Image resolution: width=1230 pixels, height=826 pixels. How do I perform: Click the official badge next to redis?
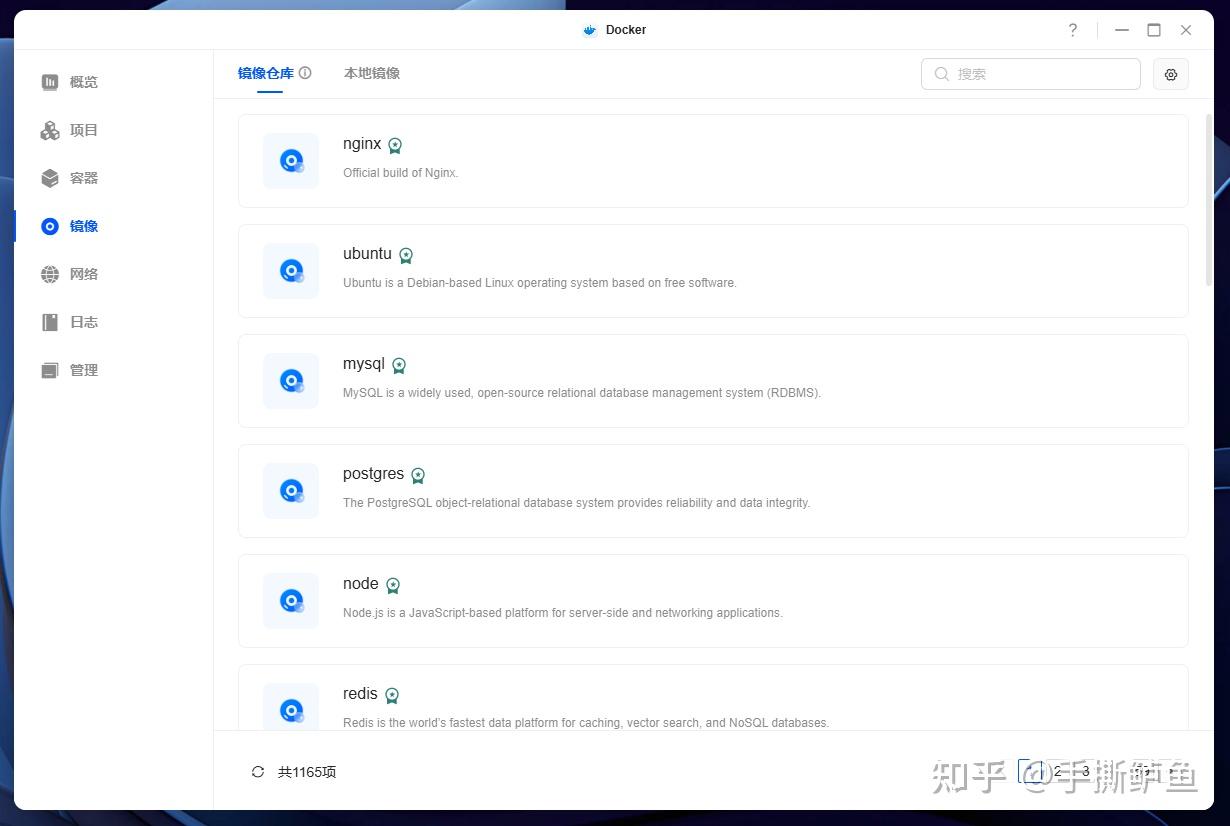[392, 696]
